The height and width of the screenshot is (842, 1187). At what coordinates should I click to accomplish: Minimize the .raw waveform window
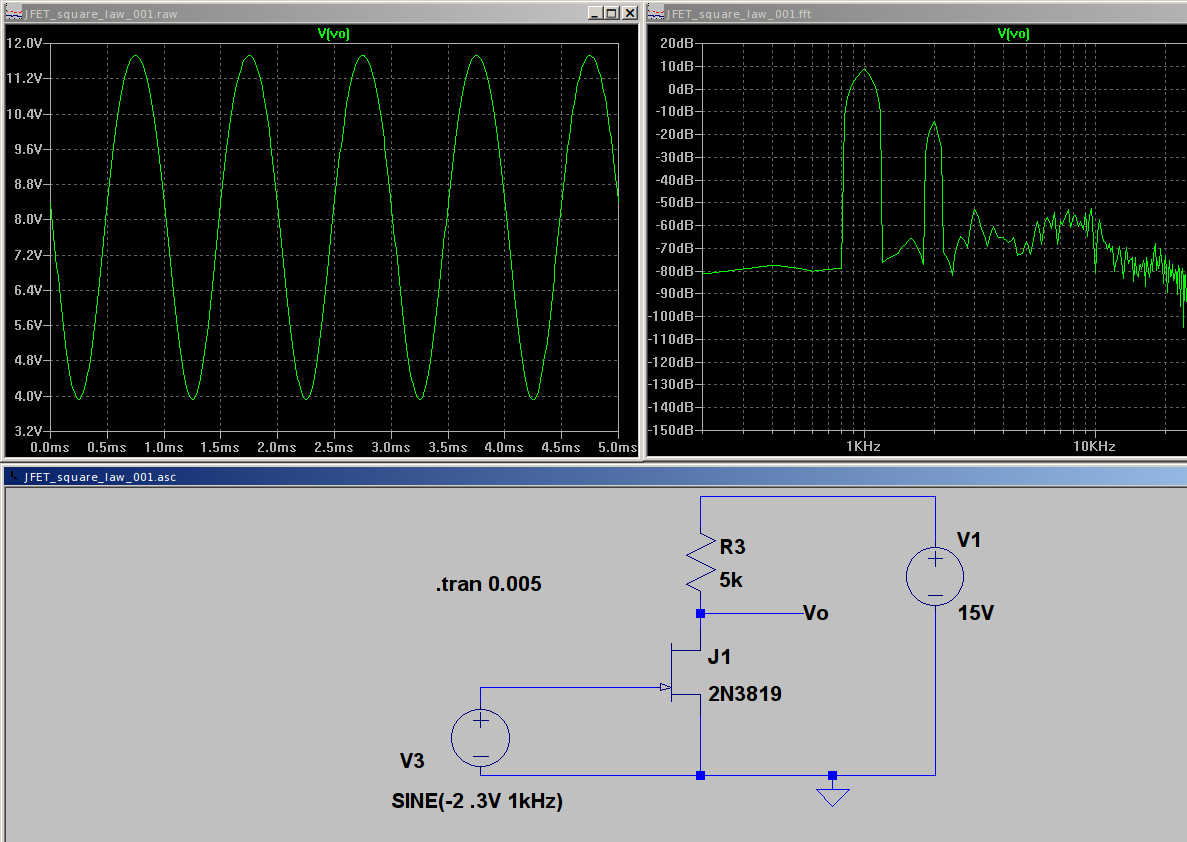coord(595,13)
